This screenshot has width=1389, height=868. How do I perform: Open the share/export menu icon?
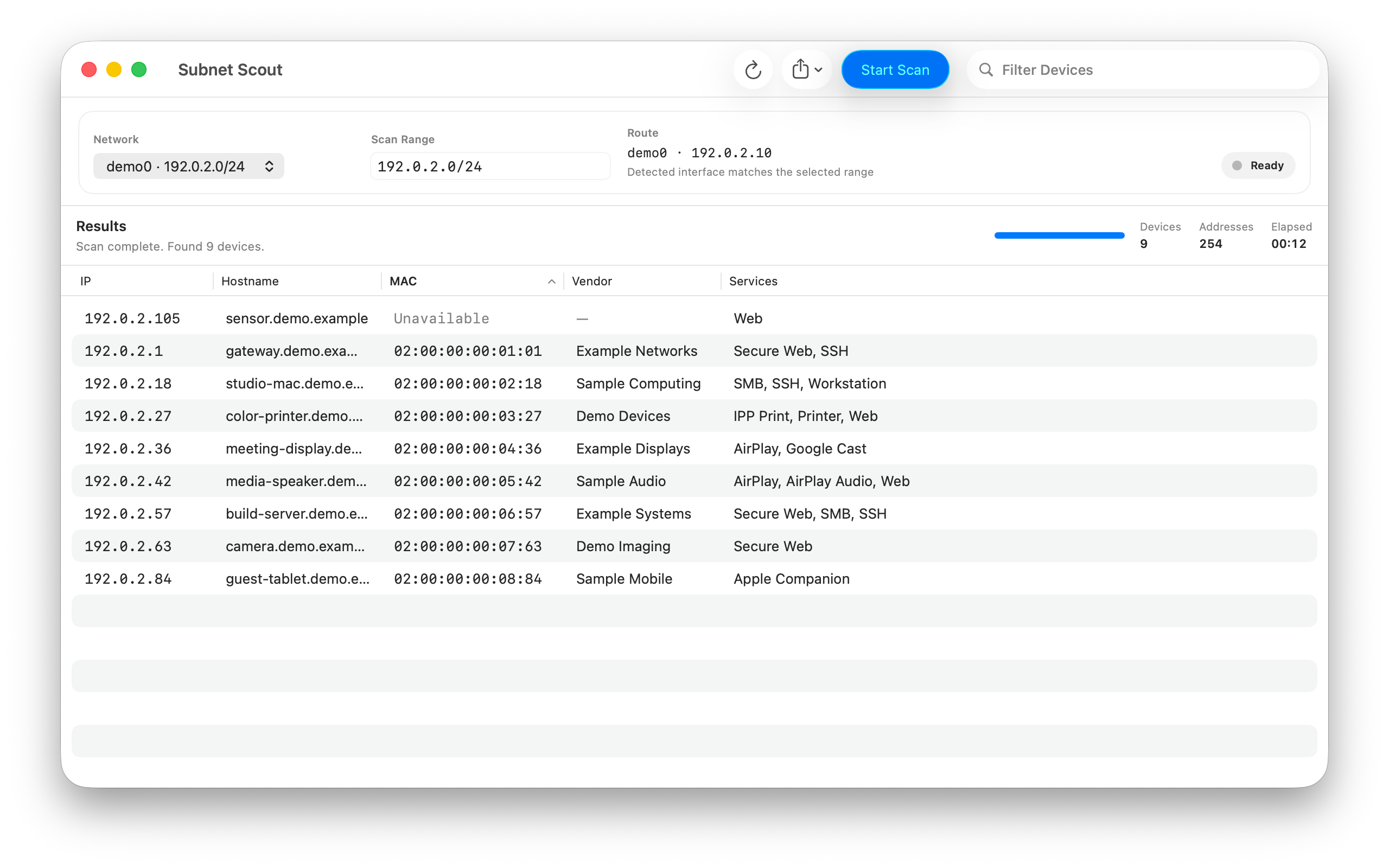coord(806,70)
